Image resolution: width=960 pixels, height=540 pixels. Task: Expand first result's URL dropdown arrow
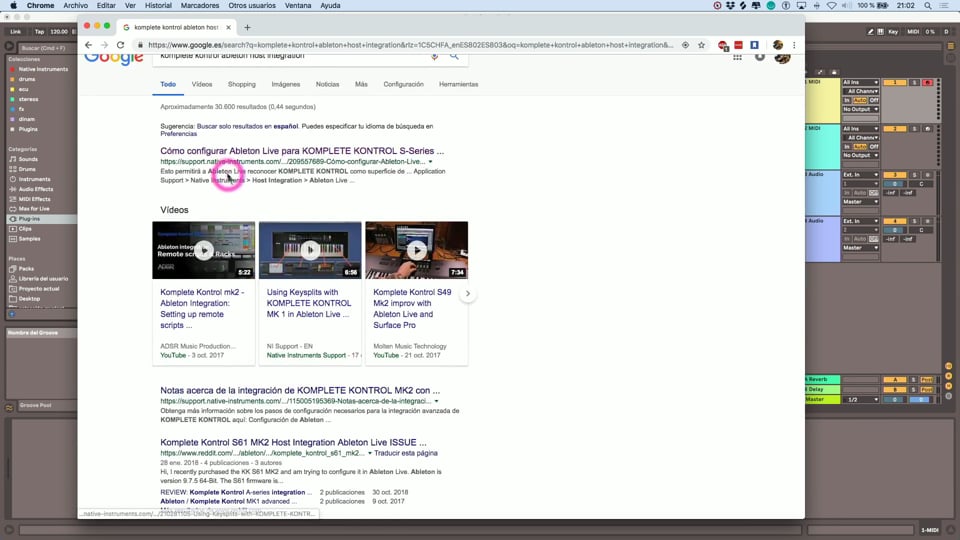pos(430,162)
